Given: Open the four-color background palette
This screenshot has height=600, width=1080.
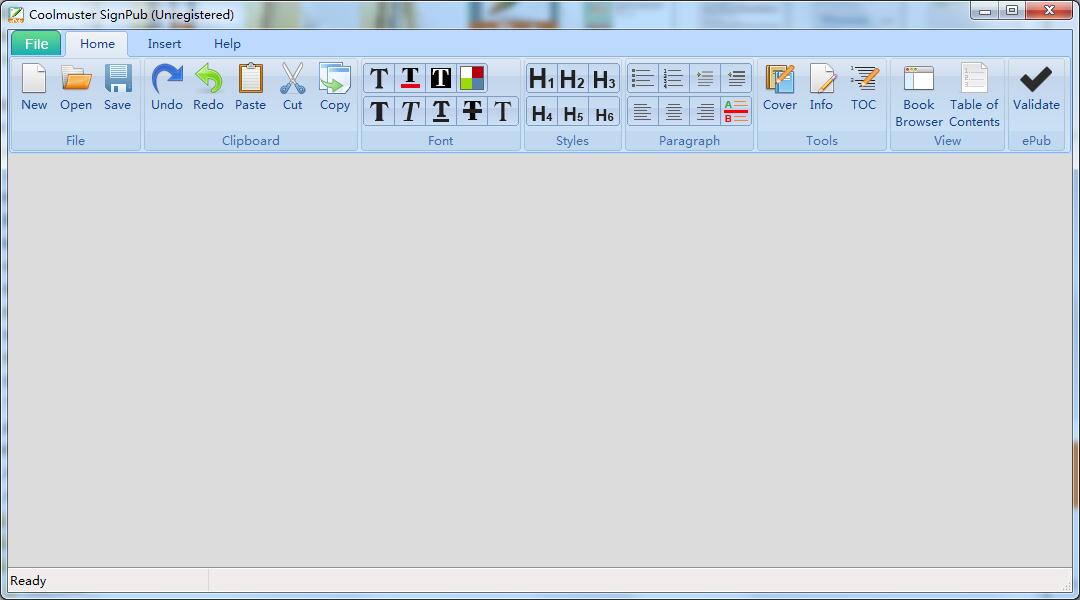Looking at the screenshot, I should (x=472, y=78).
